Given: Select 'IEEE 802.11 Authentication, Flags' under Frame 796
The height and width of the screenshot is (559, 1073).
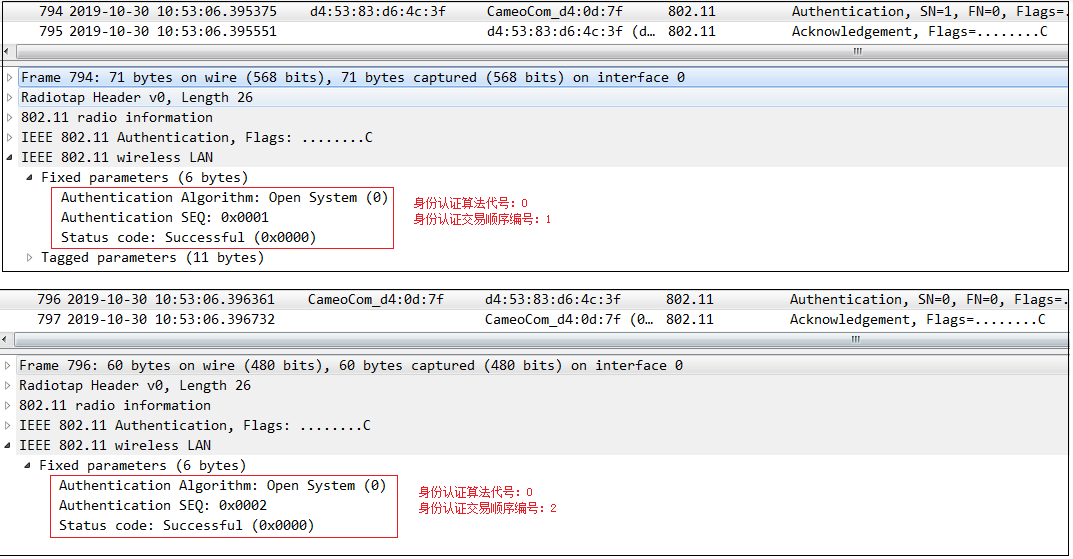Looking at the screenshot, I should coord(195,426).
